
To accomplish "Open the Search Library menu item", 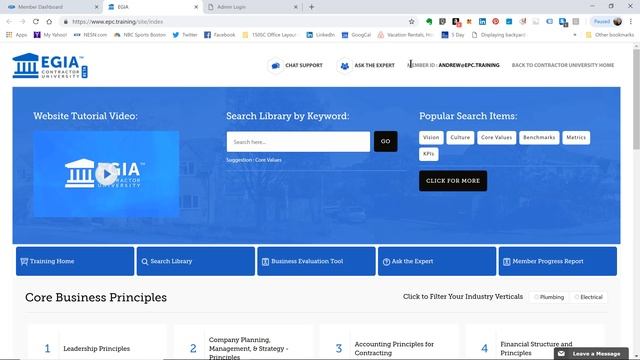I will [196, 261].
